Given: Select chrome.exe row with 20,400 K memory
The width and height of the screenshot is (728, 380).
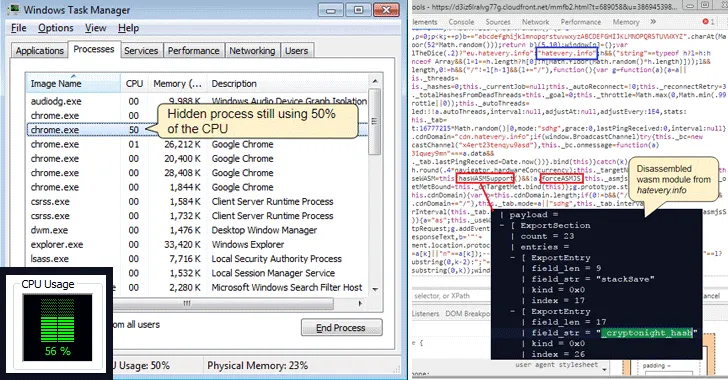Looking at the screenshot, I should (197, 159).
